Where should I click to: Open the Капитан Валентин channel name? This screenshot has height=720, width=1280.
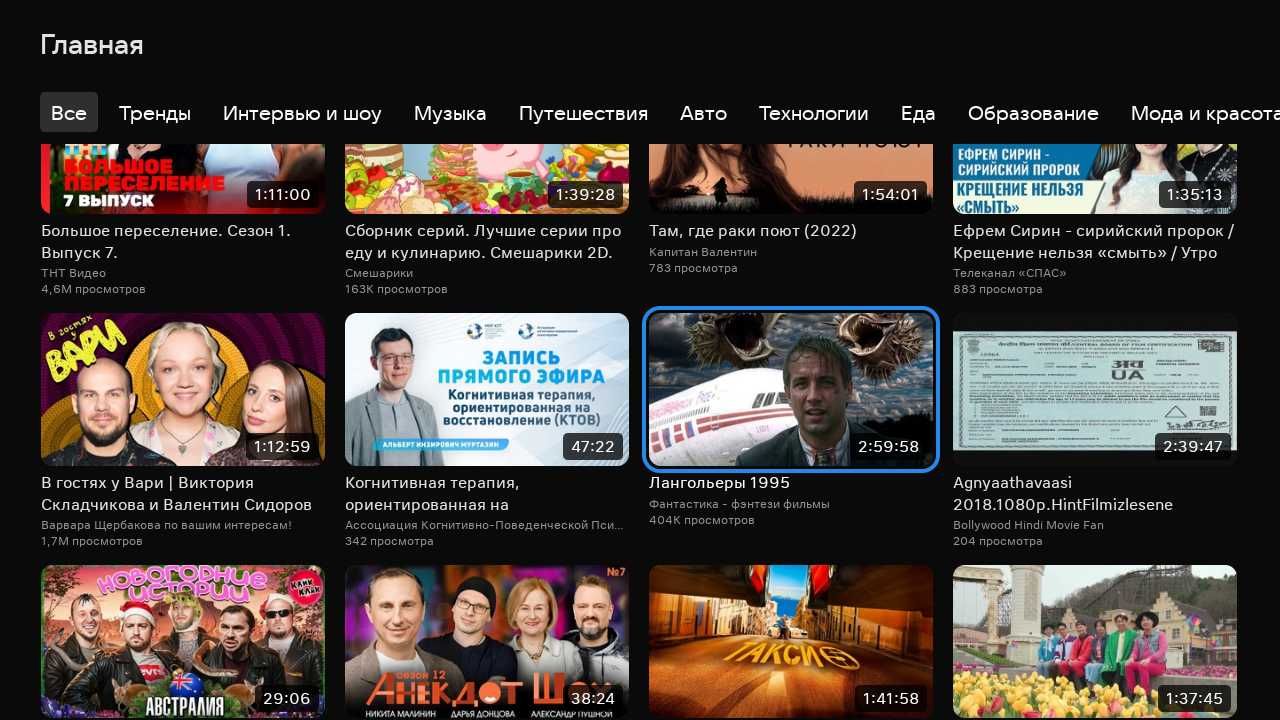pos(703,252)
